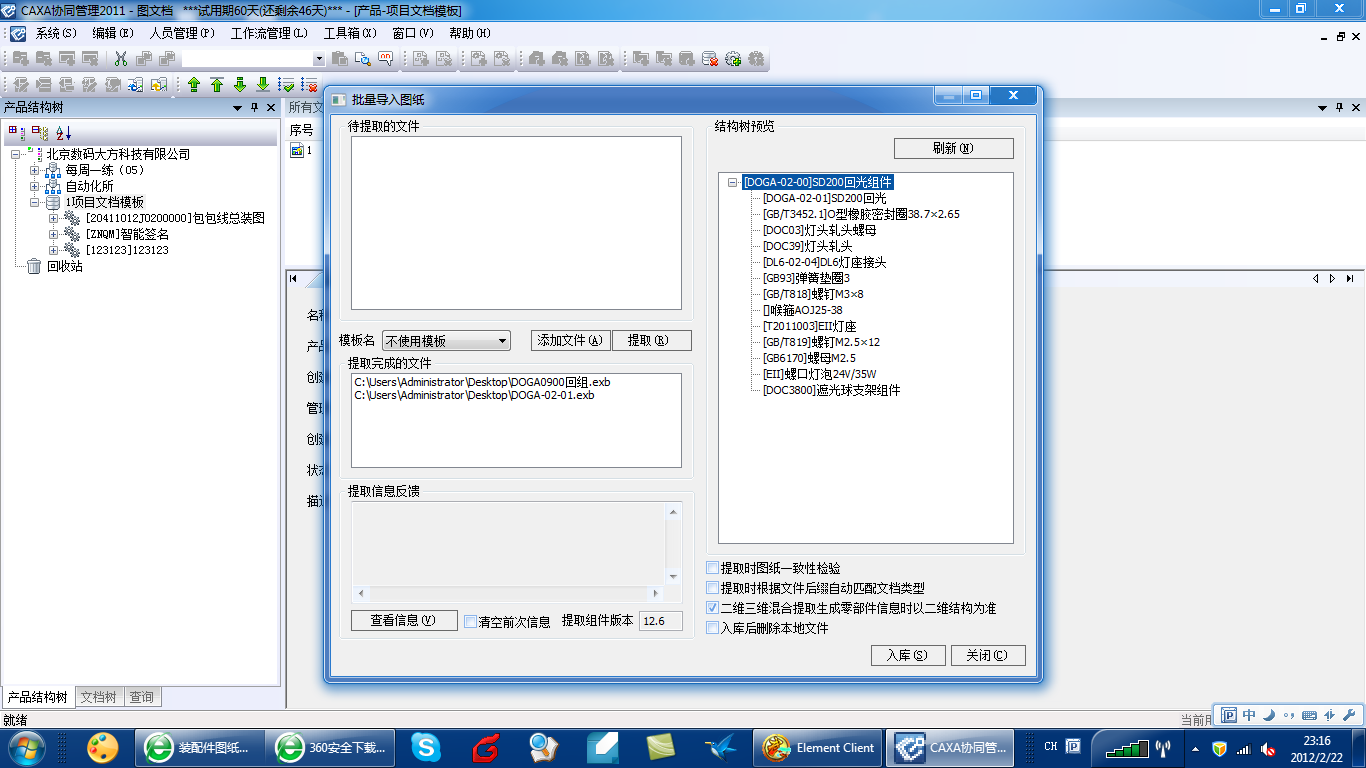Open the 工作流管理(L) menu
This screenshot has width=1366, height=768.
(269, 33)
